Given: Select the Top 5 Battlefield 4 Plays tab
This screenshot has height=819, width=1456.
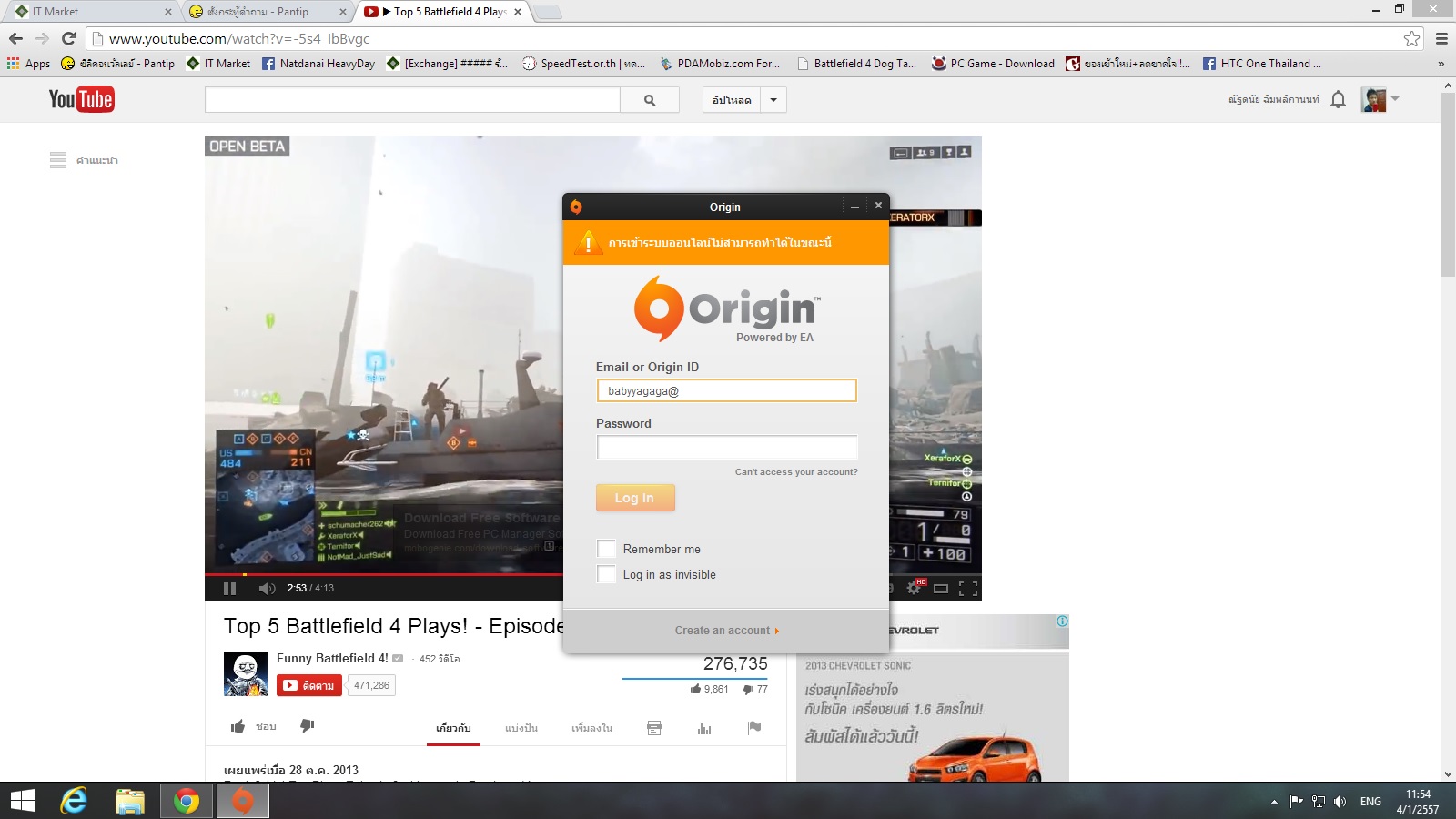Looking at the screenshot, I should click(x=443, y=12).
